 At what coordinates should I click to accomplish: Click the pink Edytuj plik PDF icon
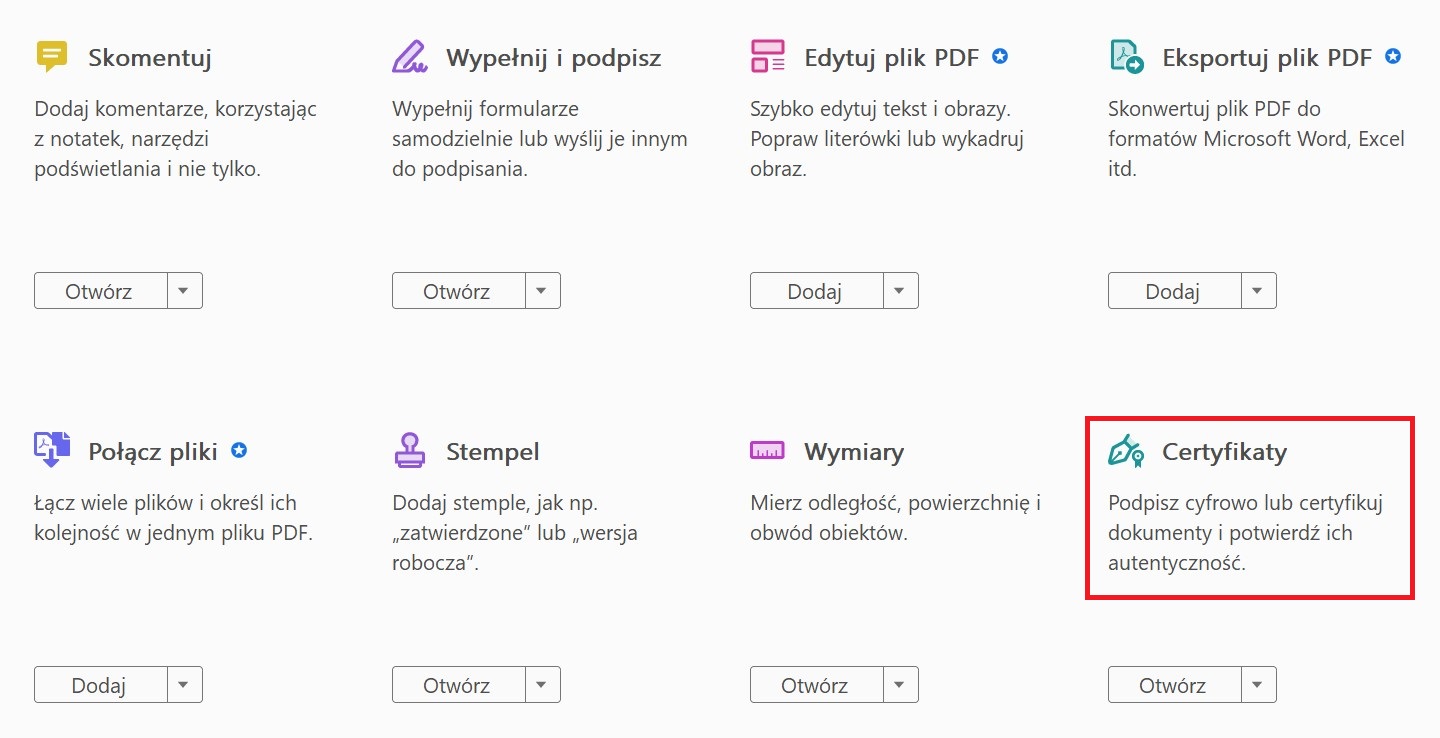pyautogui.click(x=767, y=56)
